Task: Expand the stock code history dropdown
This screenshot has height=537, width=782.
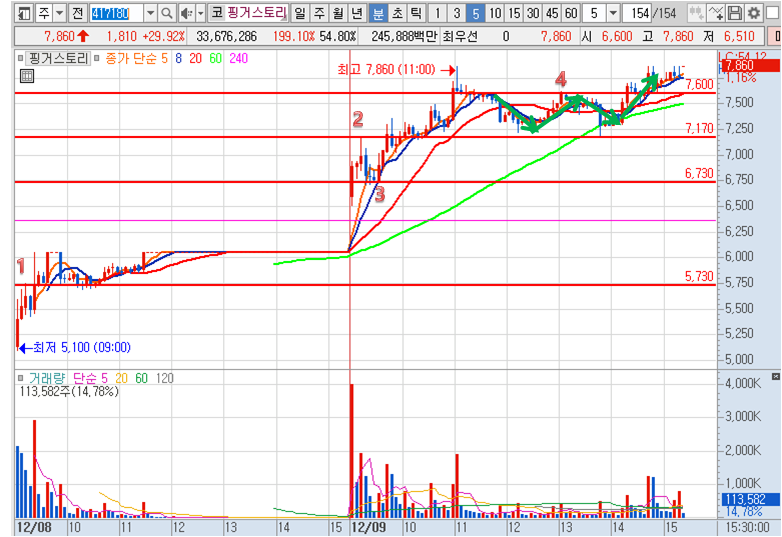Action: pyautogui.click(x=151, y=13)
